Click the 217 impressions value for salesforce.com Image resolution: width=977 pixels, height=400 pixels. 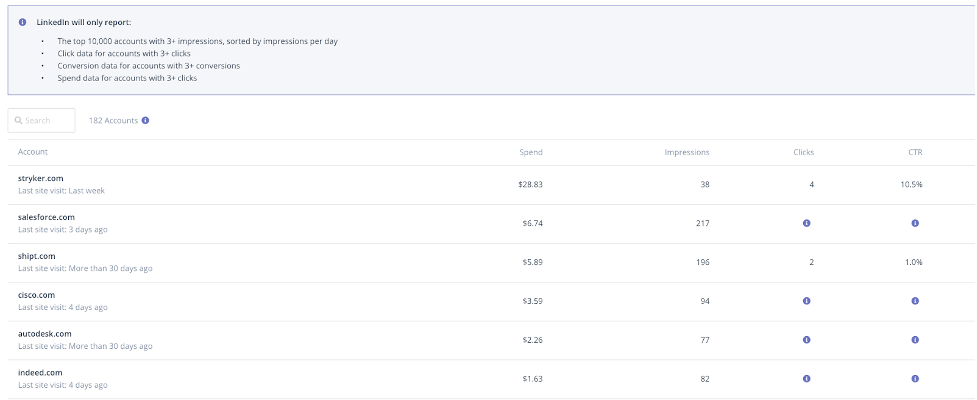pyautogui.click(x=702, y=223)
